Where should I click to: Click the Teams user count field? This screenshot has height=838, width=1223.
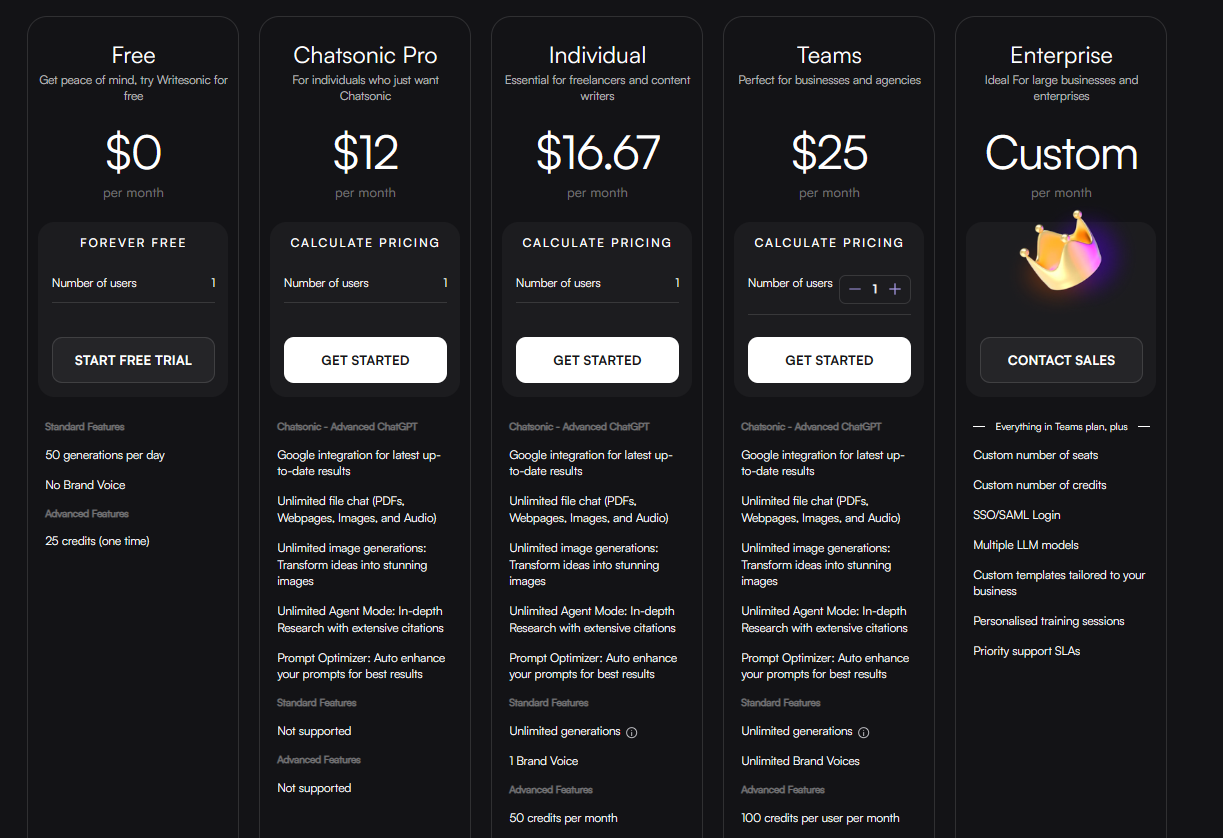coord(875,289)
